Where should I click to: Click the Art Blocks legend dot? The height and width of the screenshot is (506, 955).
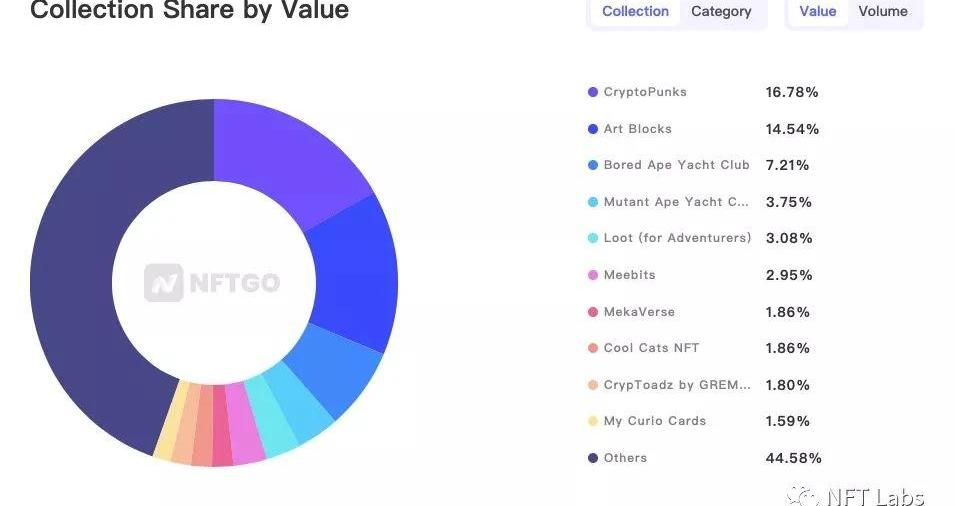pyautogui.click(x=593, y=129)
